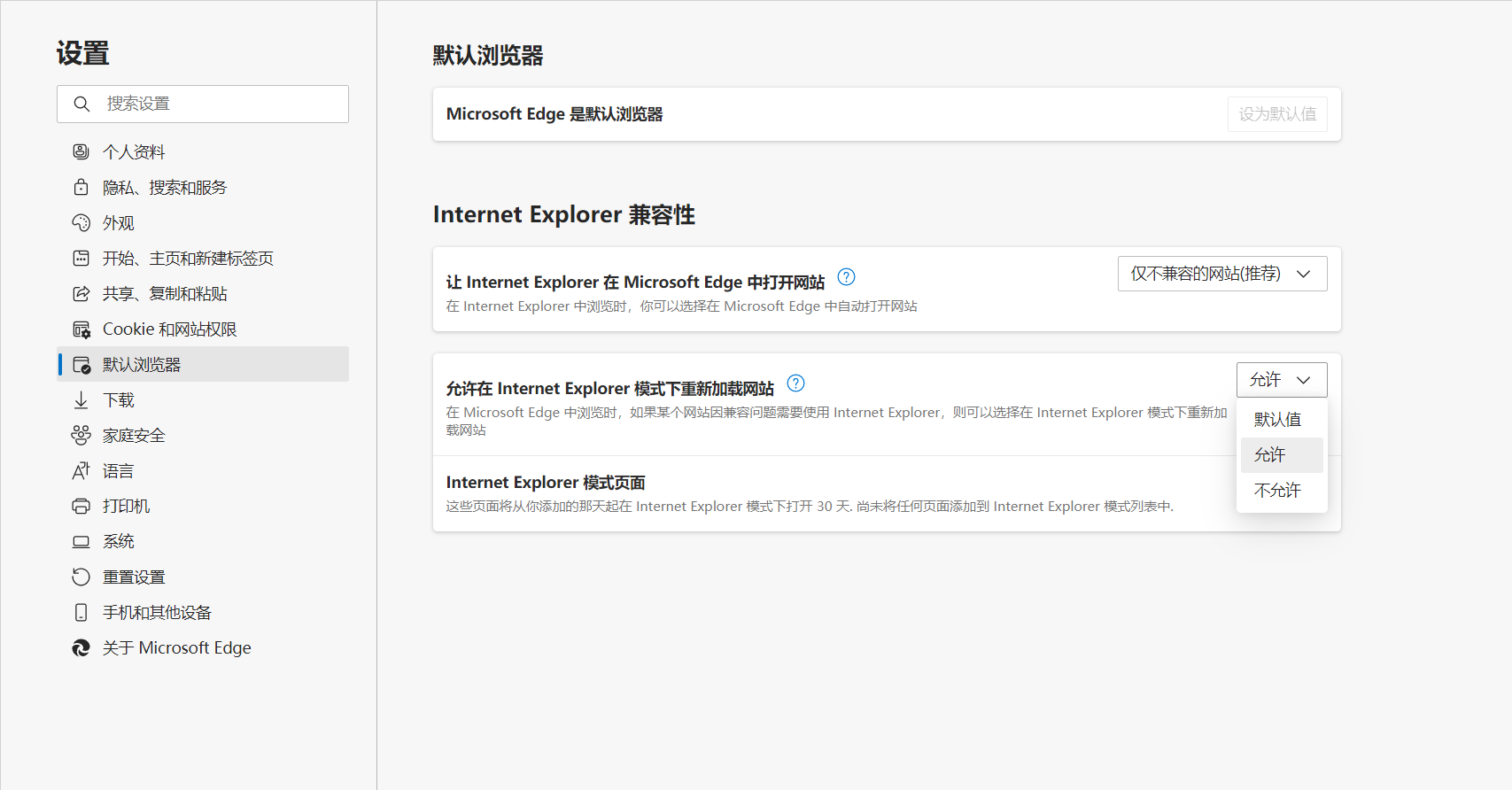Open 关于 Microsoft Edge page
Image resolution: width=1512 pixels, height=790 pixels.
(203, 647)
